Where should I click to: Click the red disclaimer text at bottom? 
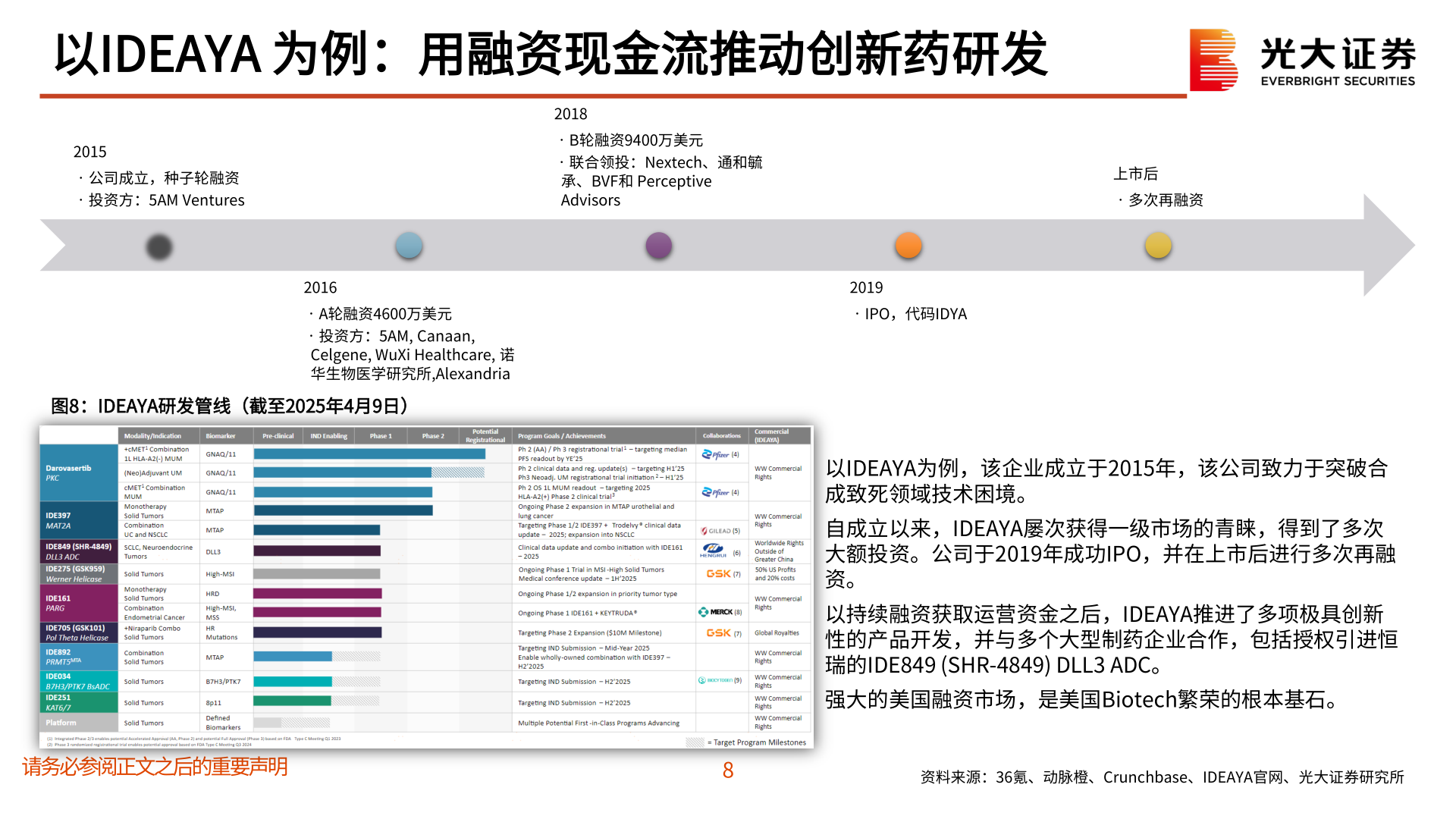(155, 767)
